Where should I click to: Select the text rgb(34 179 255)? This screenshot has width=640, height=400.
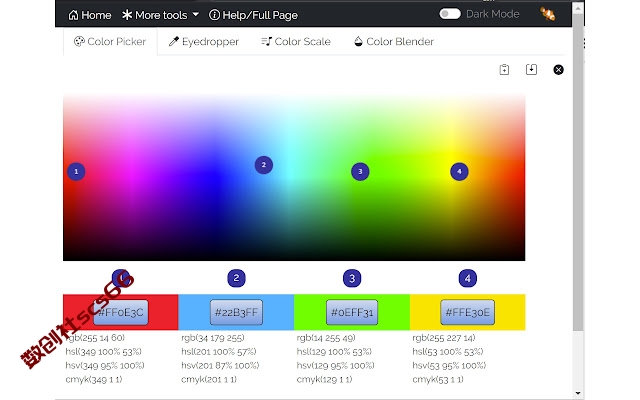[x=213, y=338]
